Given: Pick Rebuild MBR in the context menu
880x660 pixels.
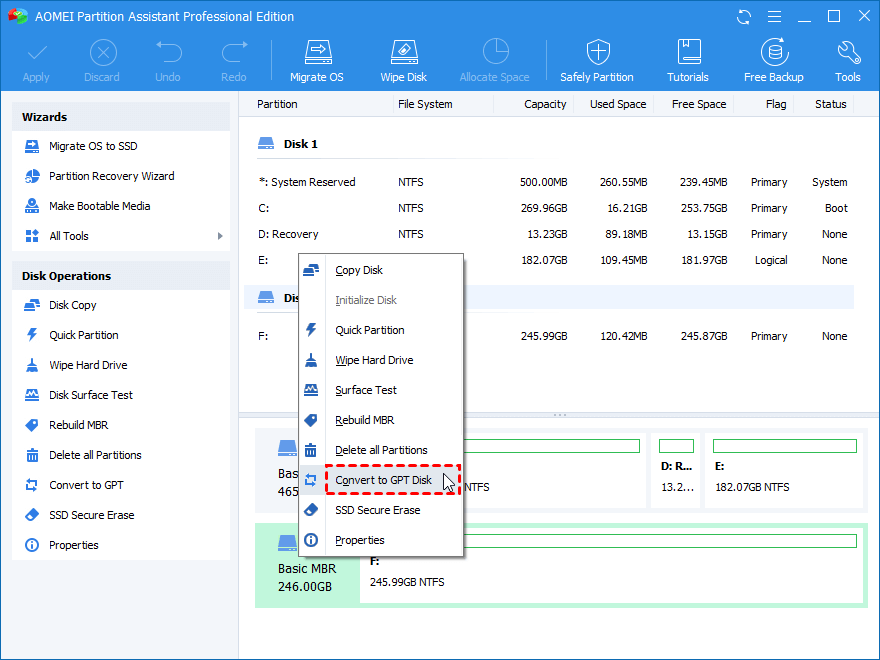Looking at the screenshot, I should coord(365,420).
